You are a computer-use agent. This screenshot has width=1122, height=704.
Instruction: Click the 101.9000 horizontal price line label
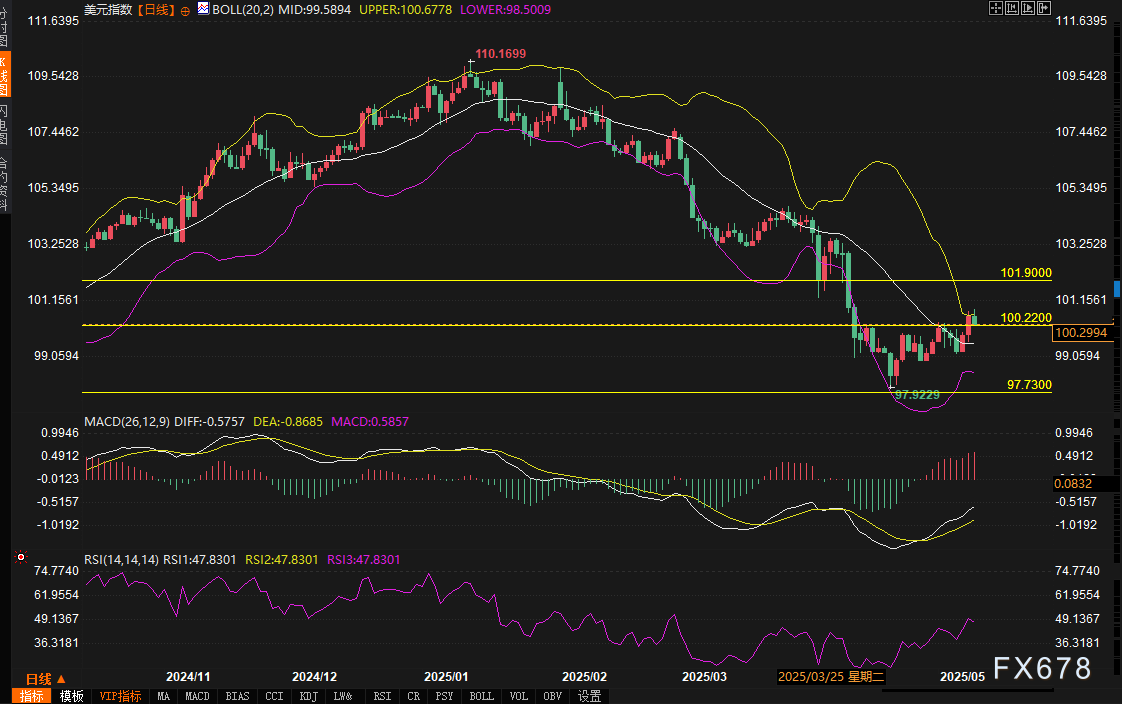(1025, 272)
